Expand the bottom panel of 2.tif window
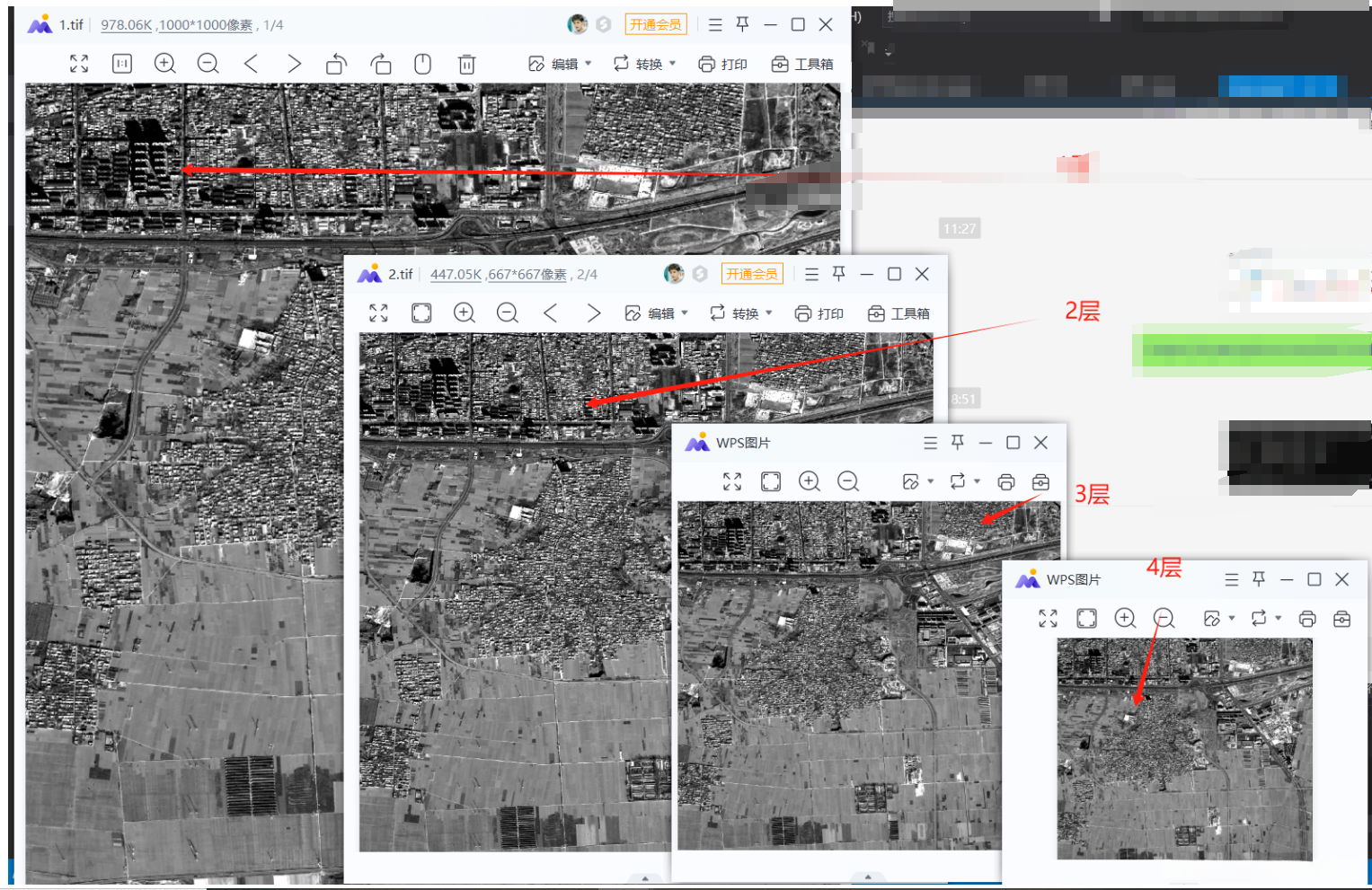Image resolution: width=1372 pixels, height=890 pixels. 645,877
